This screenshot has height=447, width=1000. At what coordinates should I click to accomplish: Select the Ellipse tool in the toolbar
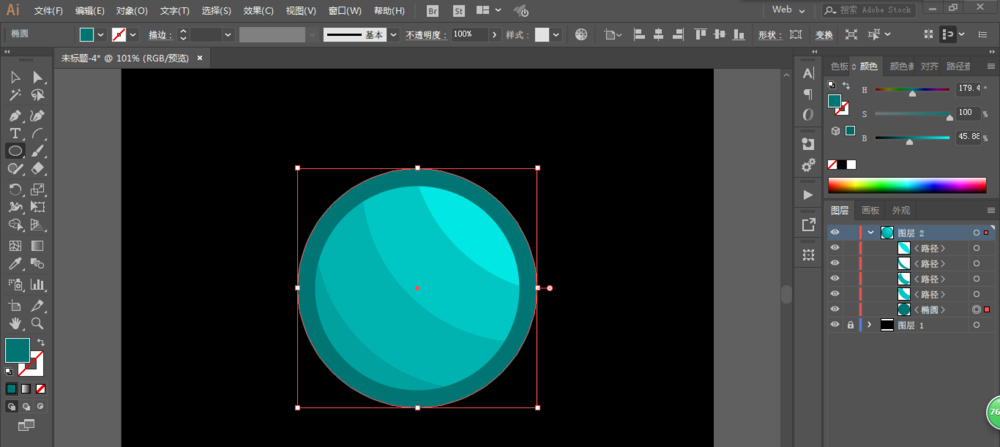15,151
